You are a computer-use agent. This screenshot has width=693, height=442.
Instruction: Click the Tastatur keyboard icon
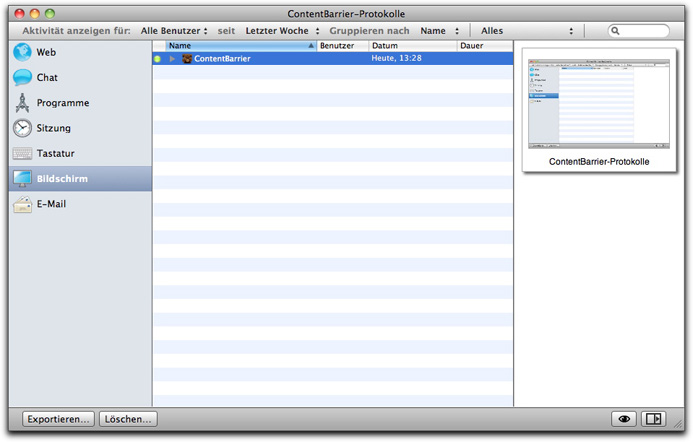pos(22,153)
